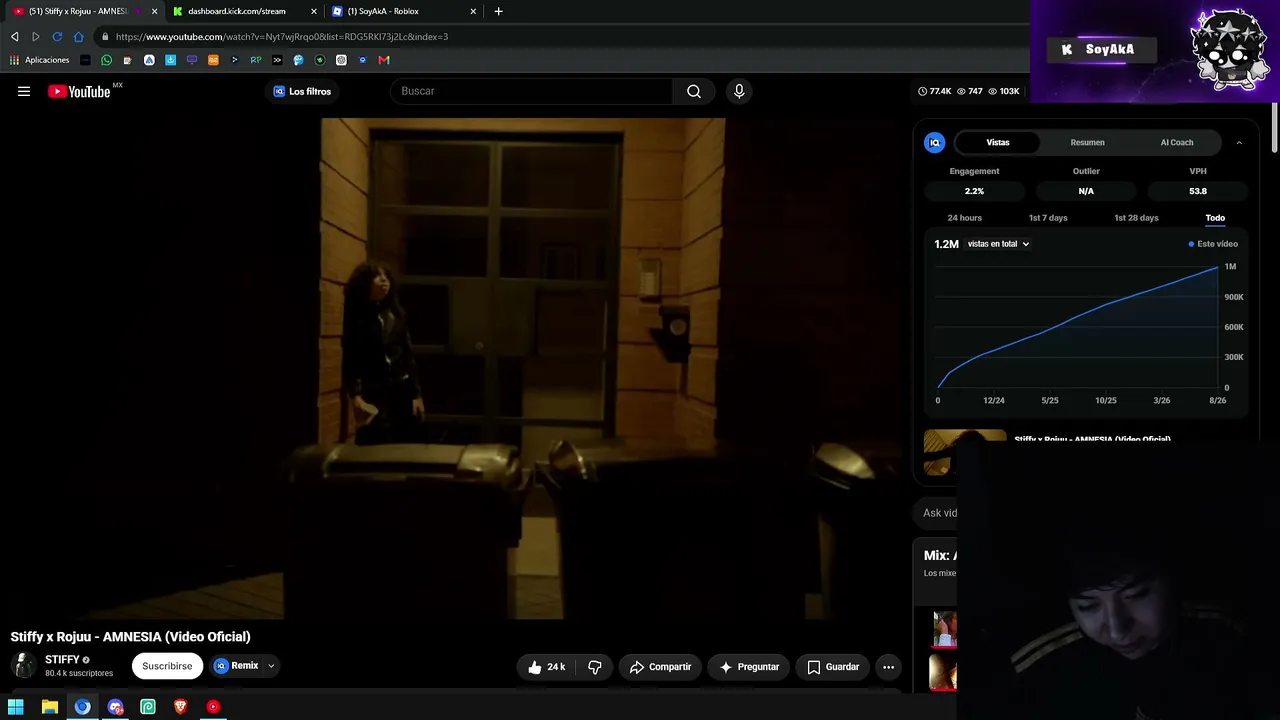
Task: Open the Los filtros button
Action: click(x=302, y=91)
